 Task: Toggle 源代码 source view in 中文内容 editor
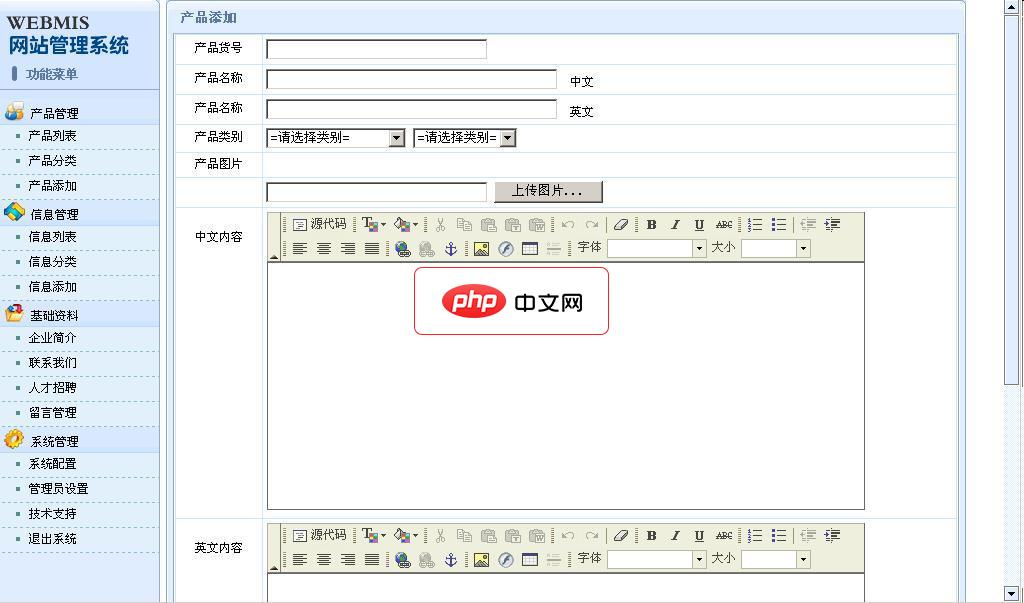pyautogui.click(x=319, y=224)
